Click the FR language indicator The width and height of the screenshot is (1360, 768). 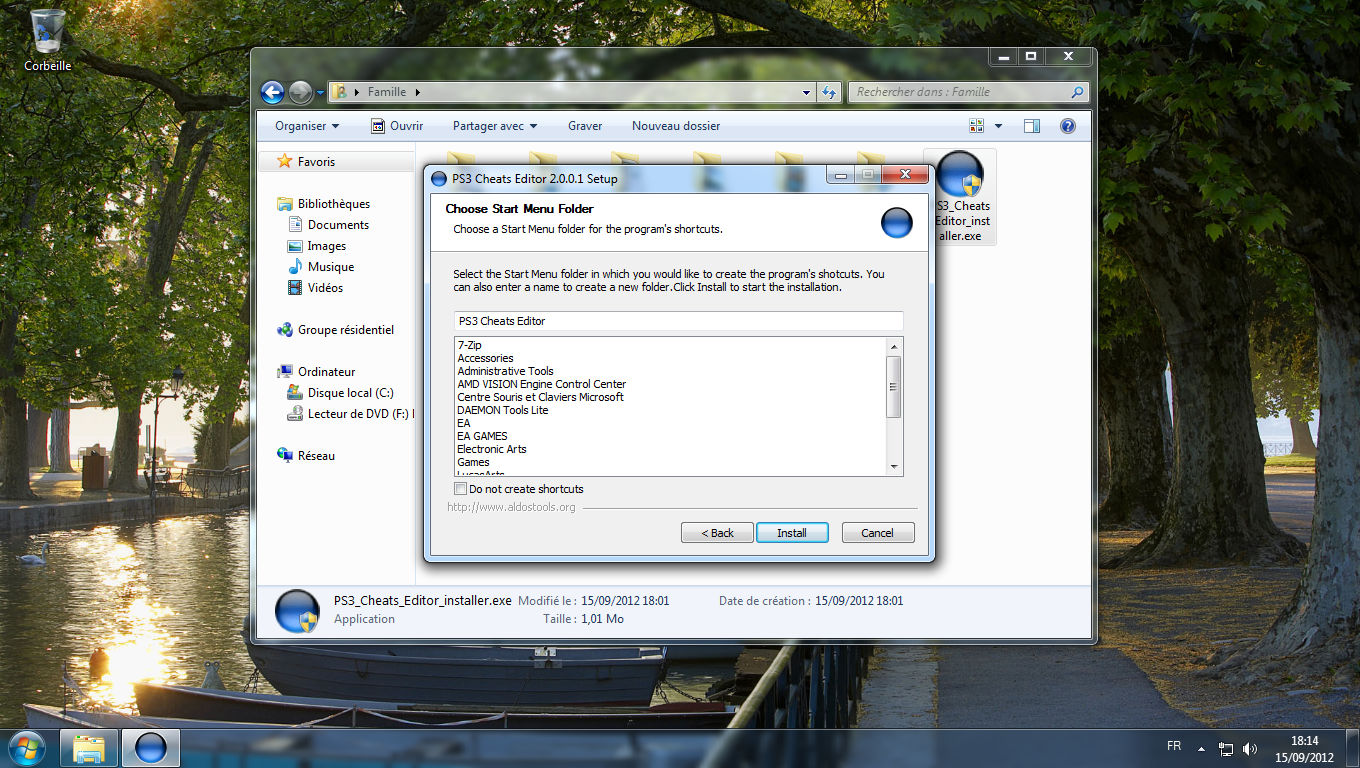1174,747
